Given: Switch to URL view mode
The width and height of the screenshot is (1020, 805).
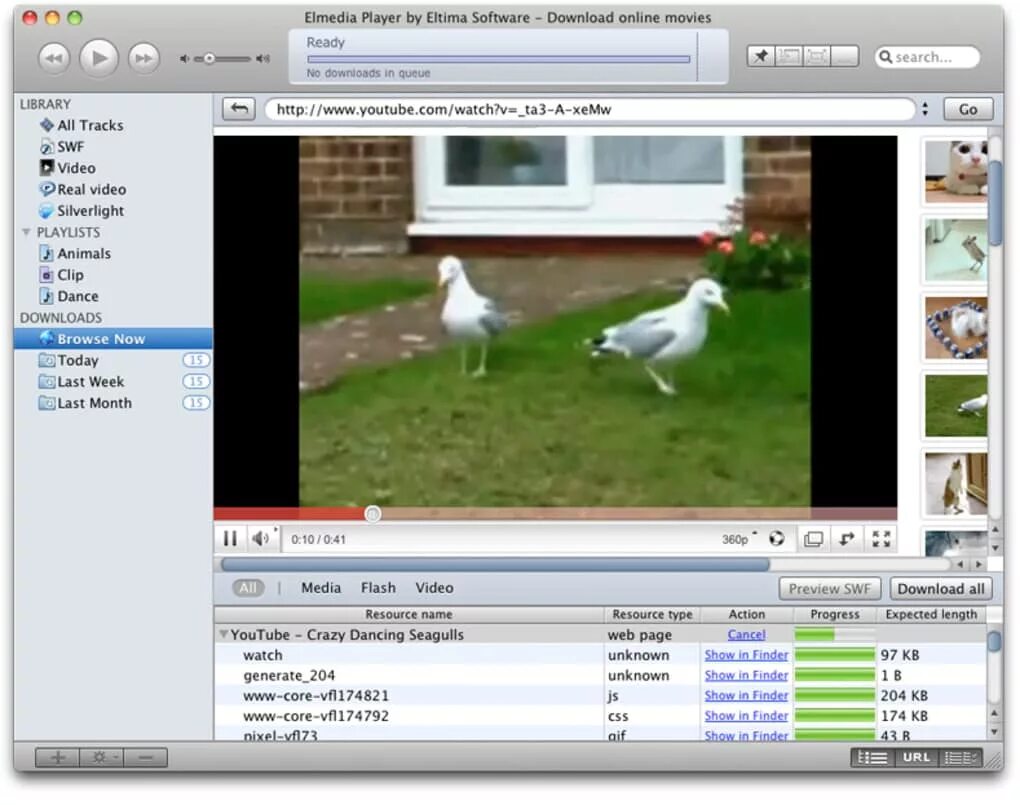Looking at the screenshot, I should (x=916, y=757).
